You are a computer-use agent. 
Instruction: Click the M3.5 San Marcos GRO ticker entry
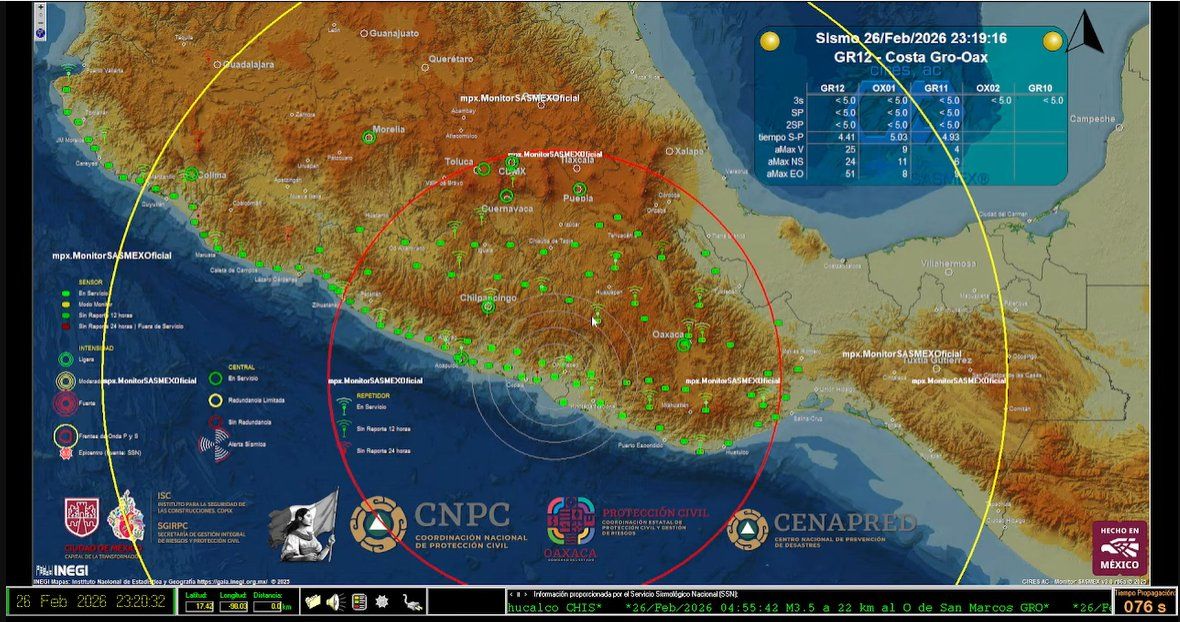pos(836,607)
